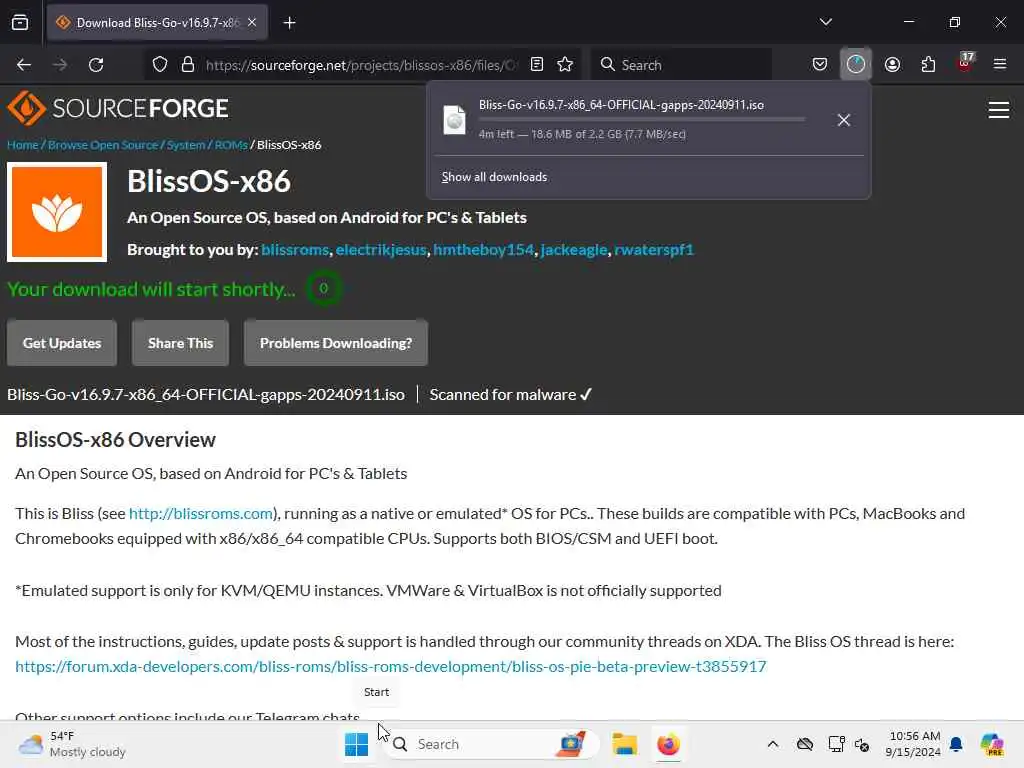Reload the current page

tap(96, 65)
